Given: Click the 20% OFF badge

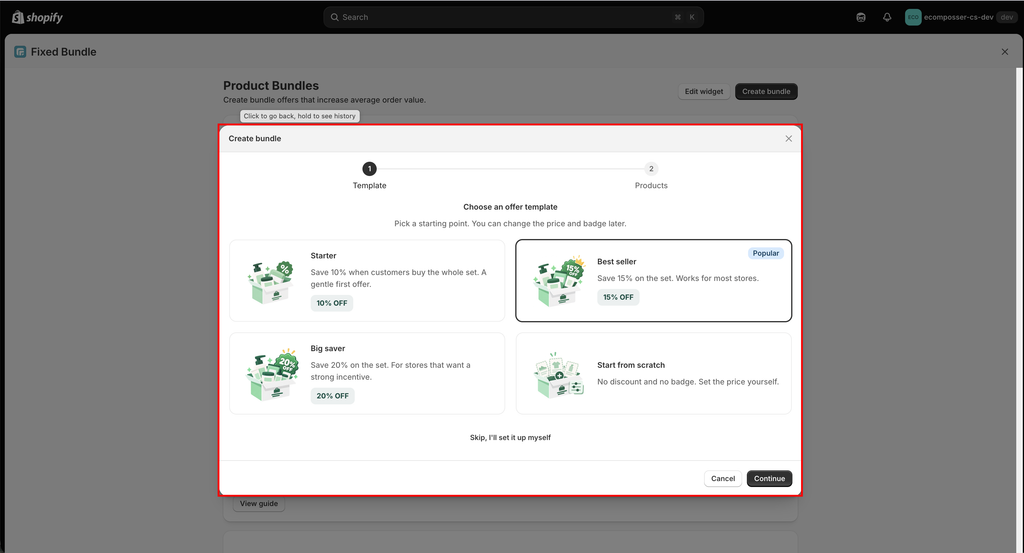Looking at the screenshot, I should click(332, 396).
